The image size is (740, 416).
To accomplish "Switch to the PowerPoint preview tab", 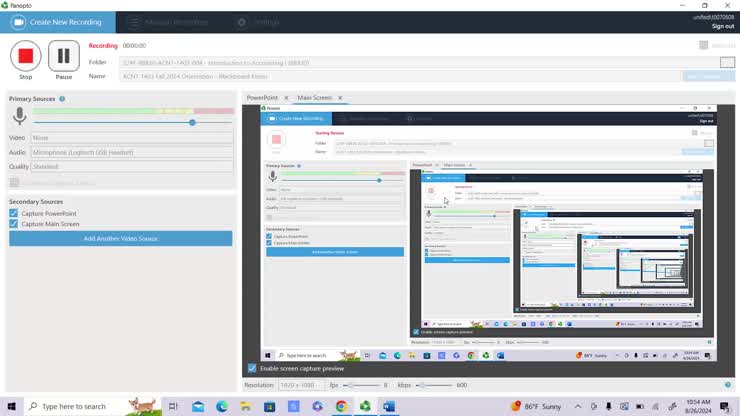I will pyautogui.click(x=262, y=98).
